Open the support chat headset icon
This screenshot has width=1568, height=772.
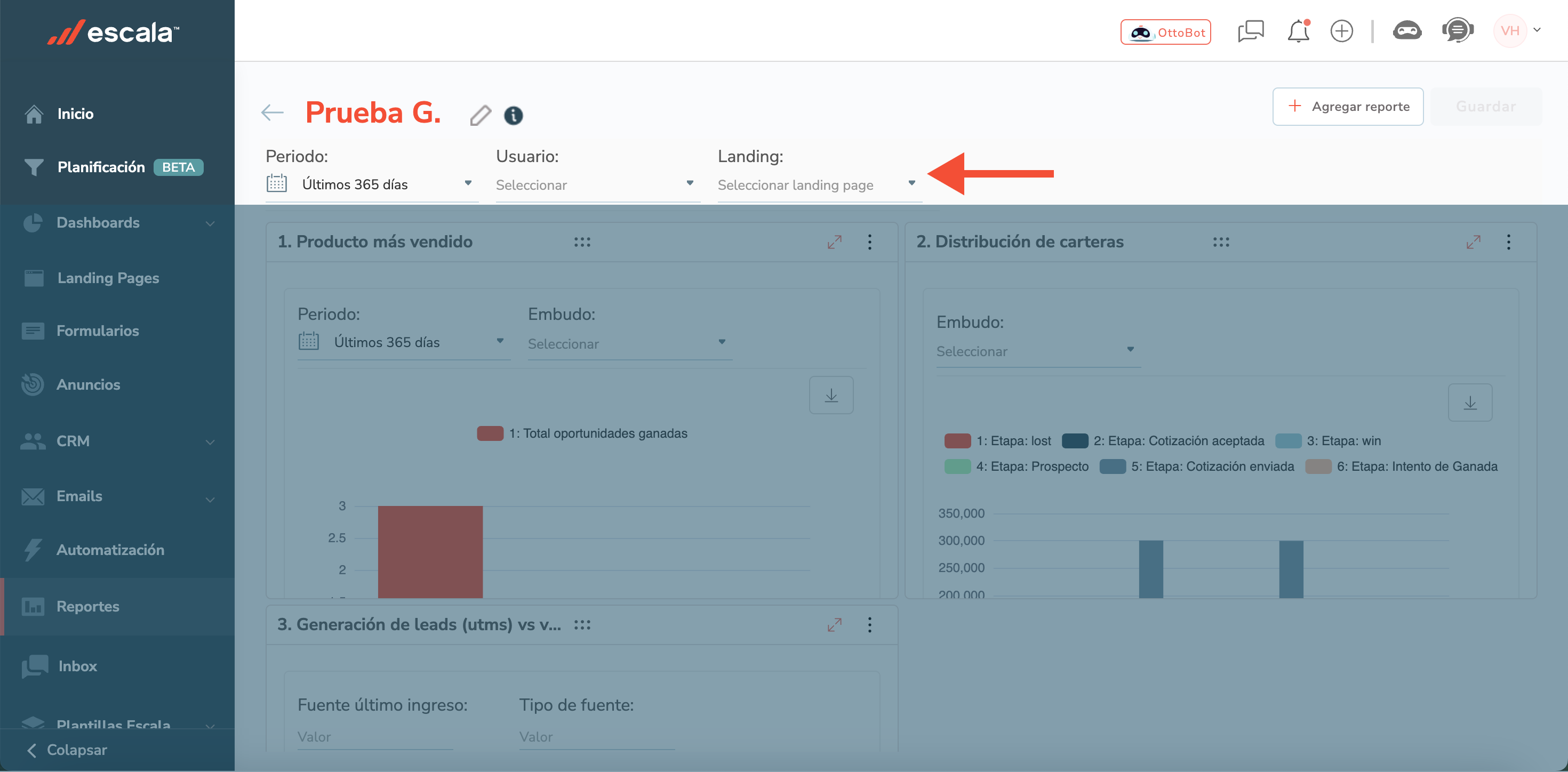1457,30
